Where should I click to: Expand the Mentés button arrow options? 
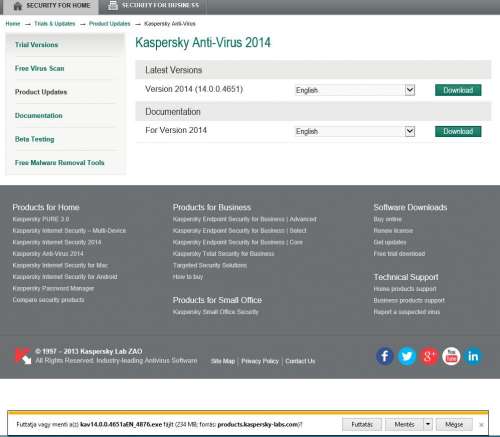428,424
